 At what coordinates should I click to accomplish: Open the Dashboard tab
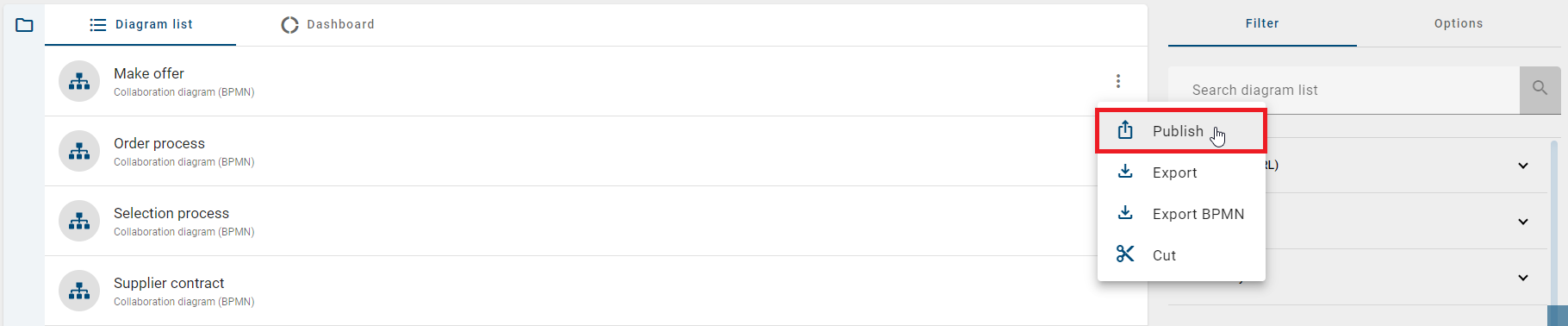pos(328,24)
